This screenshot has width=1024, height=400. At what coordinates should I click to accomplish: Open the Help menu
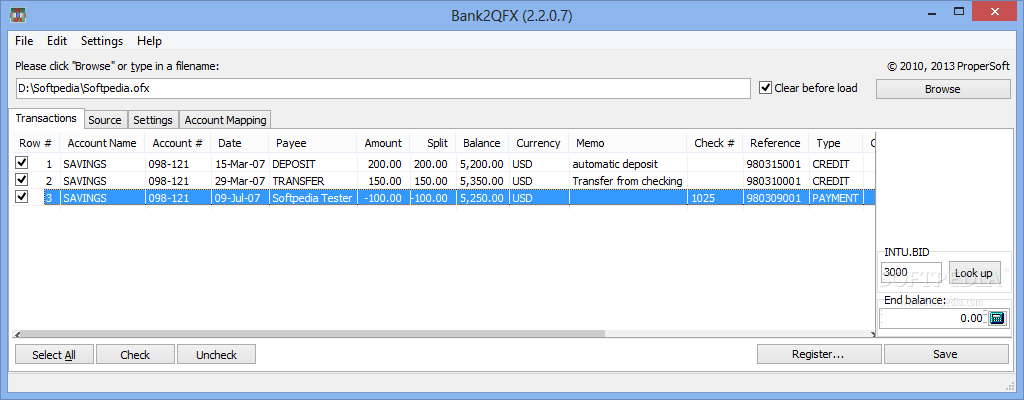pos(149,41)
